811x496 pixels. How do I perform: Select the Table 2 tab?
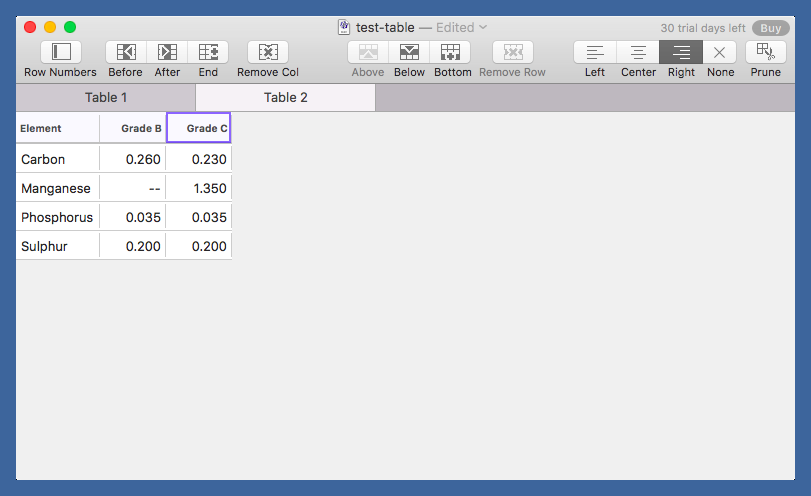[x=286, y=97]
